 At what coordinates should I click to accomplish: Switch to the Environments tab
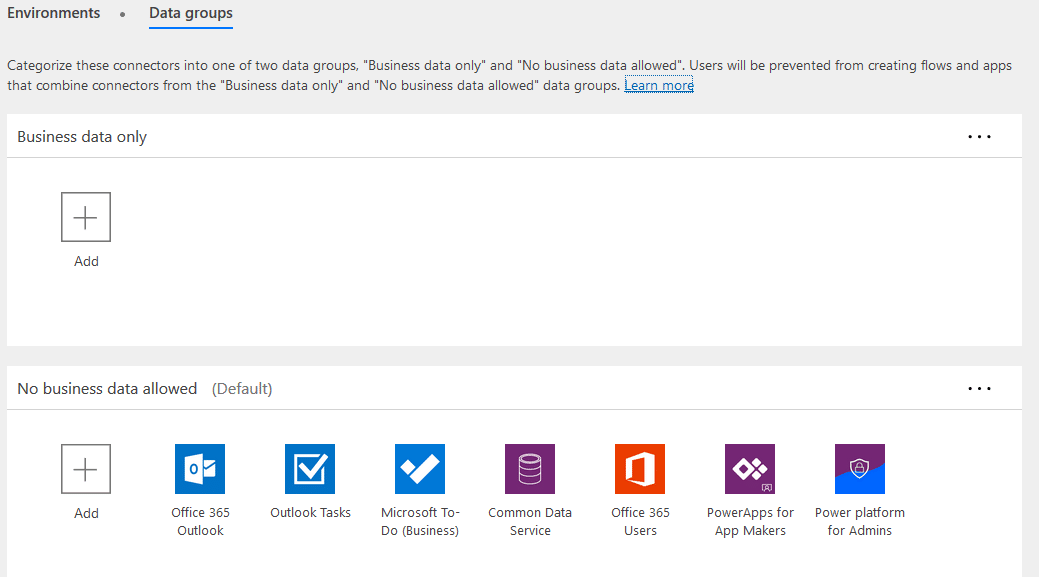pyautogui.click(x=54, y=13)
